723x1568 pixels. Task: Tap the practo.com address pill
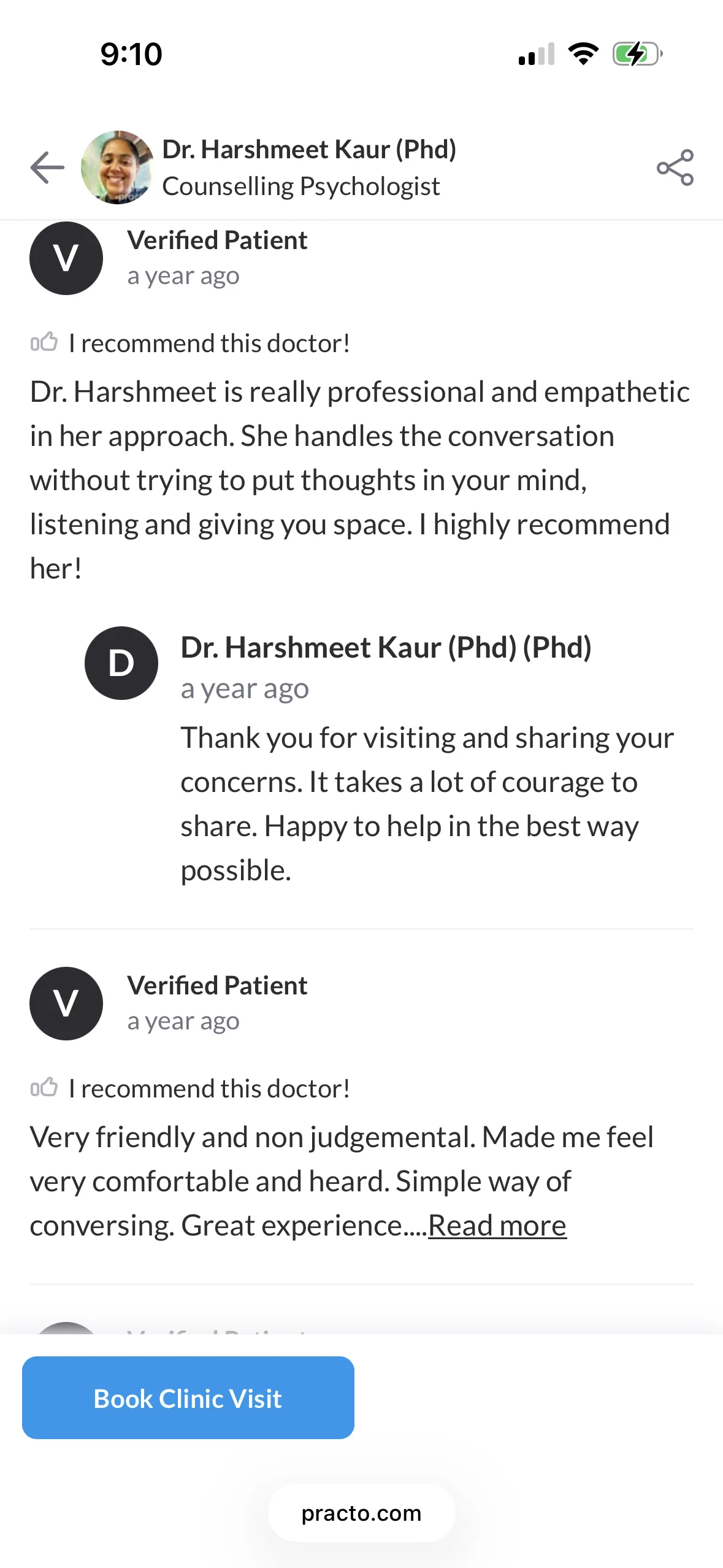(361, 1513)
